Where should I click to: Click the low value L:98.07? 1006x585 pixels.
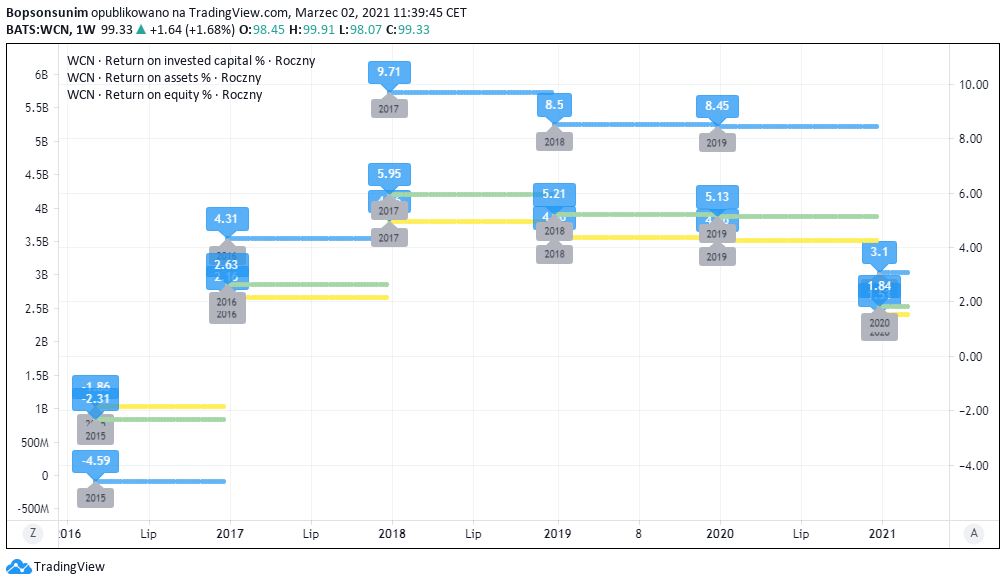click(361, 30)
